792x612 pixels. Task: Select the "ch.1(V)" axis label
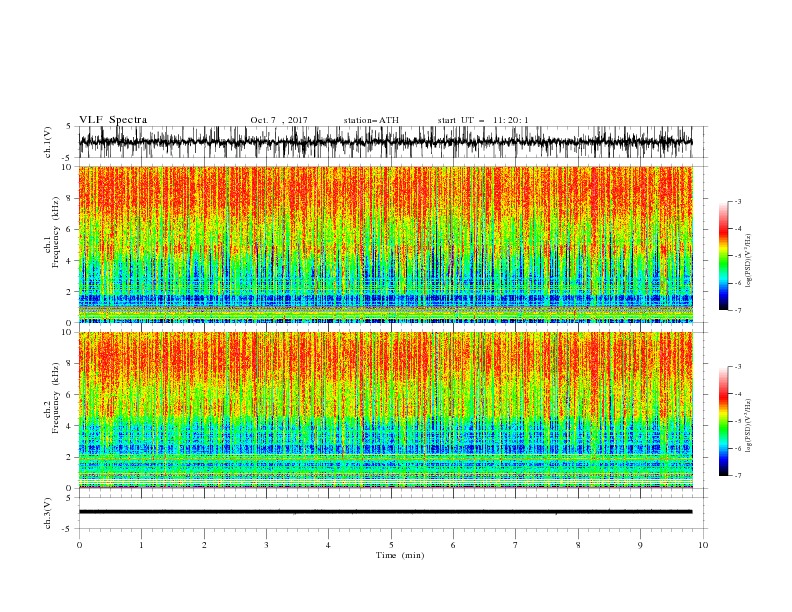click(48, 142)
